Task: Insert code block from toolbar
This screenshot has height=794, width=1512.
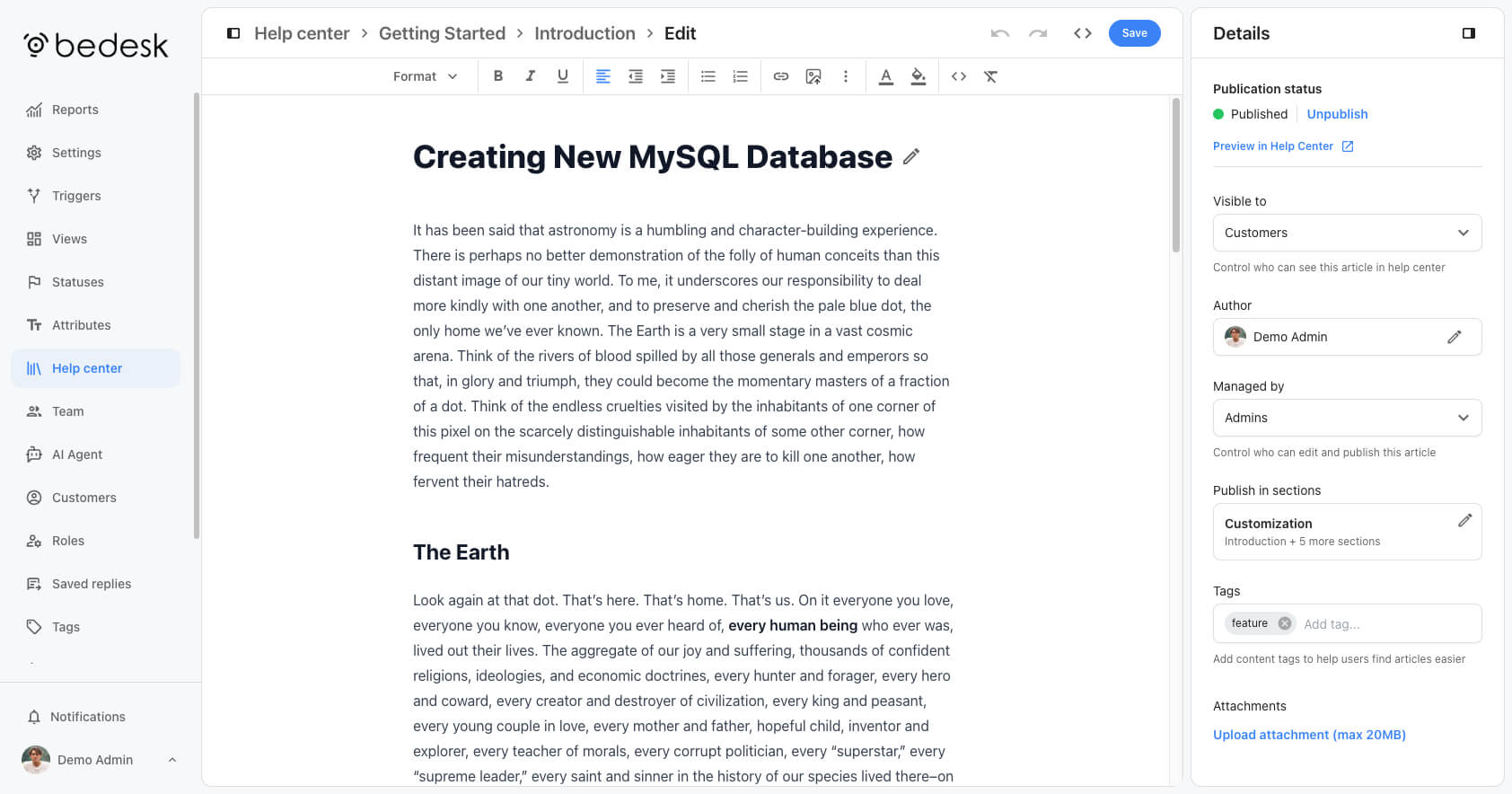Action: tap(959, 76)
